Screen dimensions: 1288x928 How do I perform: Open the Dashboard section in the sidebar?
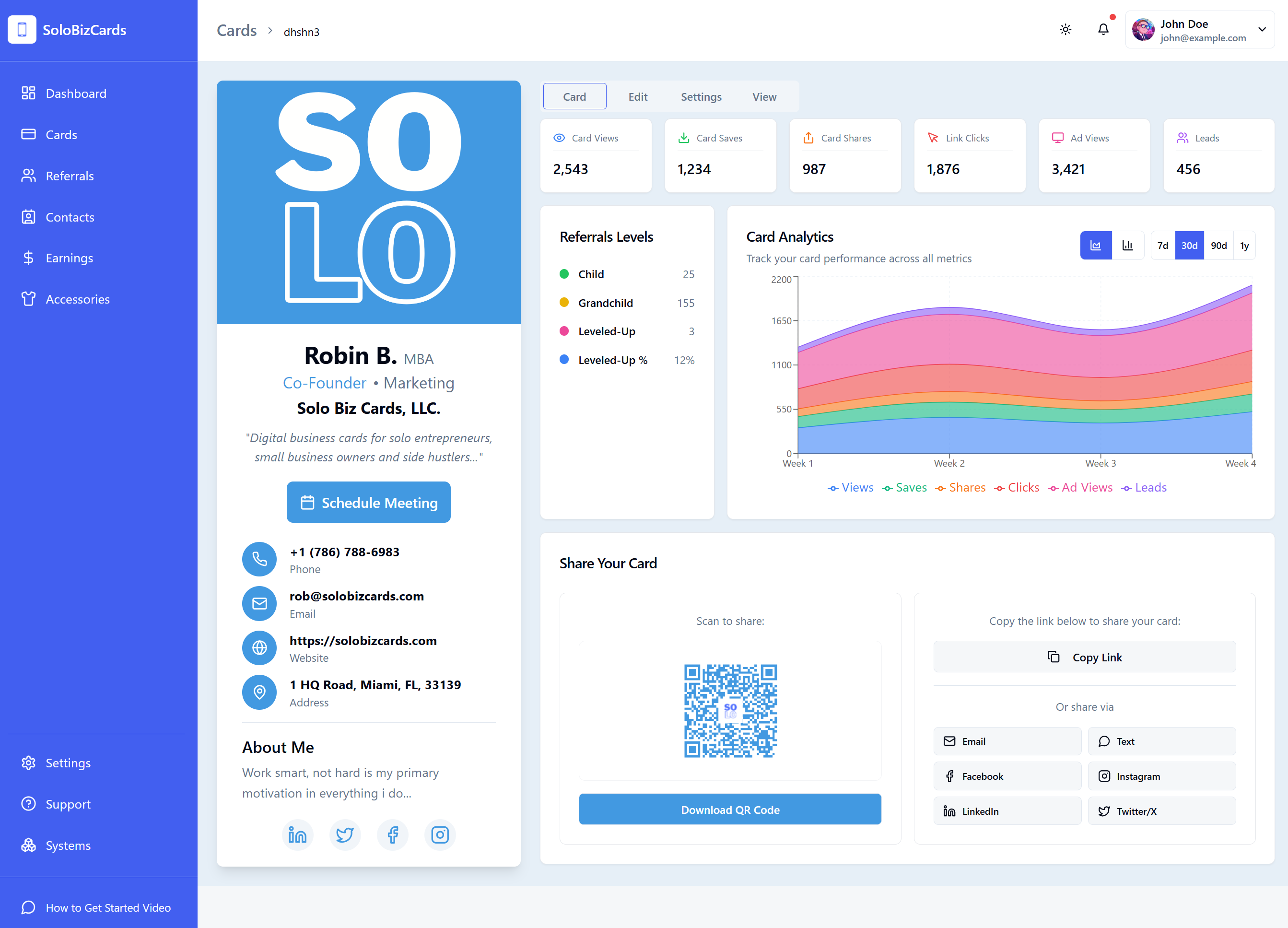pos(76,93)
